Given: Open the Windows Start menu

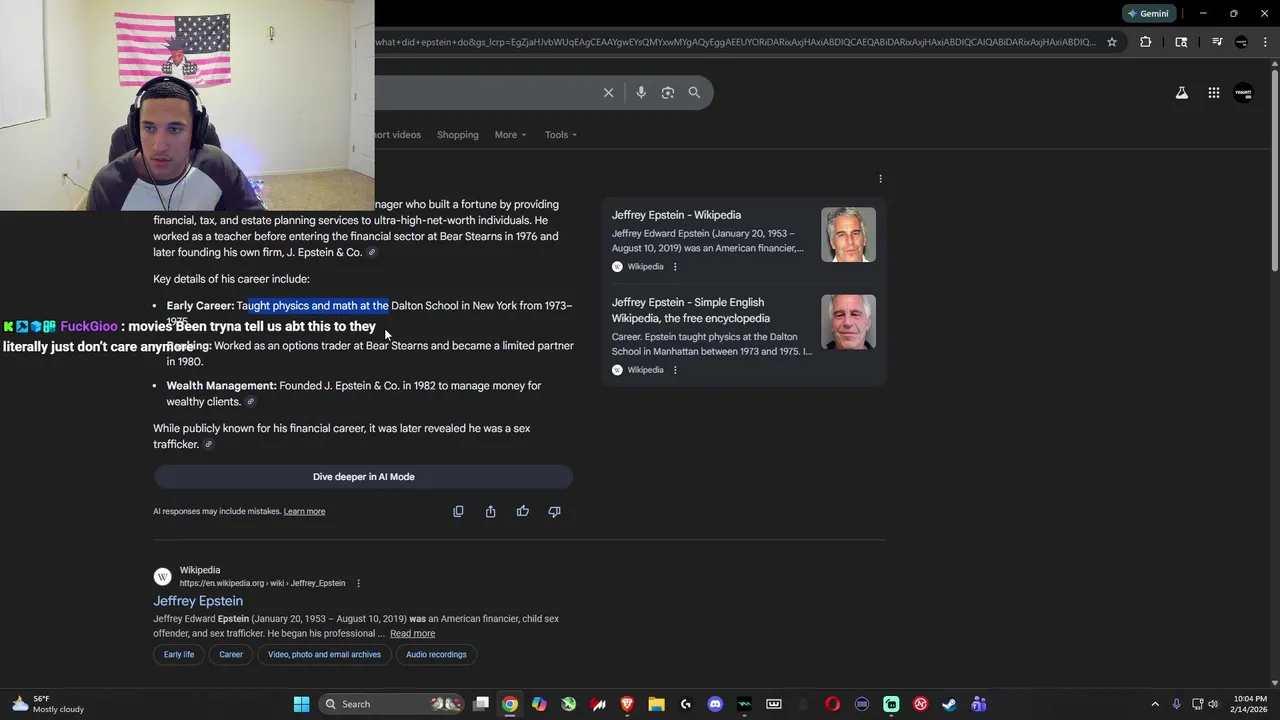Looking at the screenshot, I should [x=301, y=704].
